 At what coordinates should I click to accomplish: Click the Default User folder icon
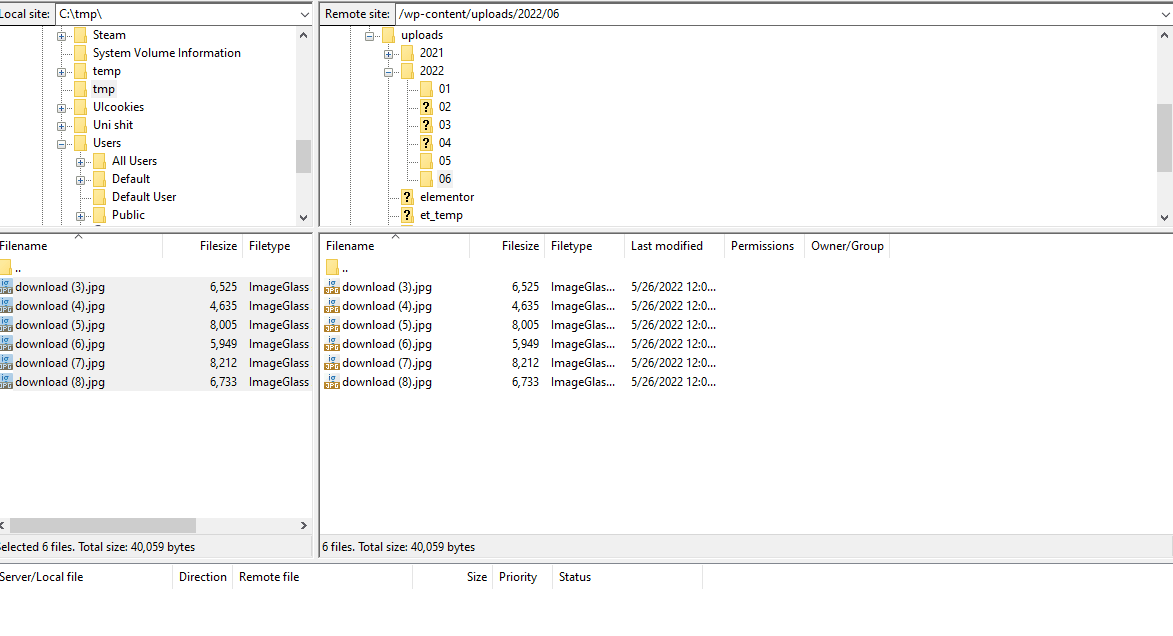tap(99, 197)
